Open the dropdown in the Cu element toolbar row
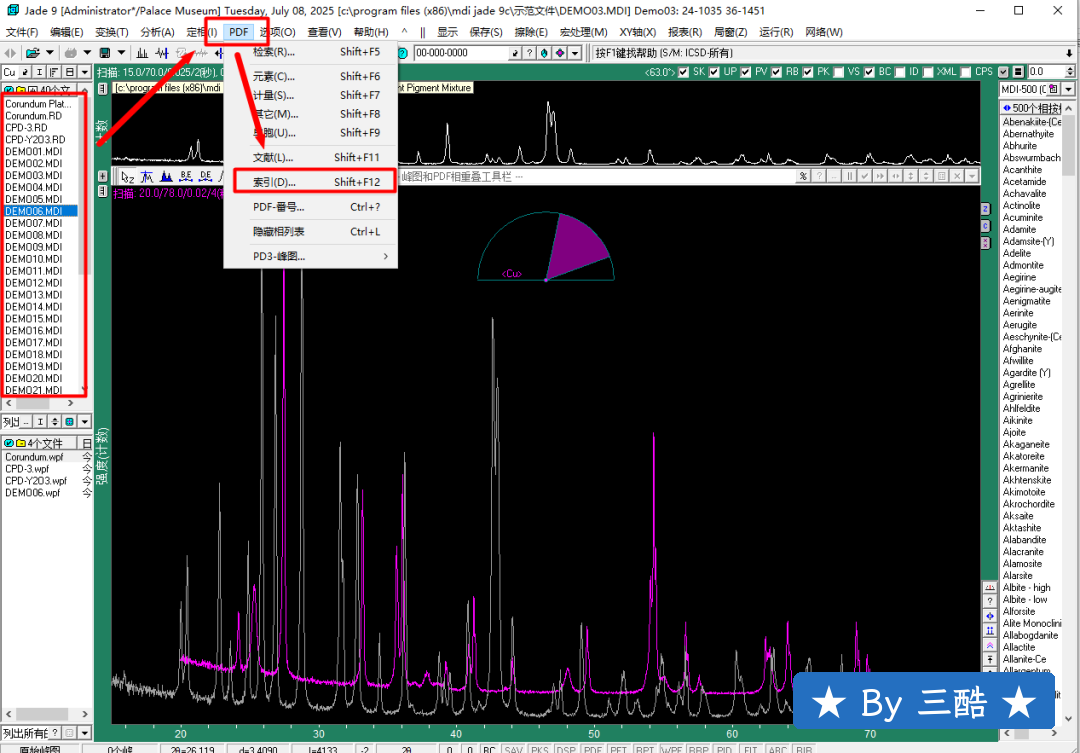The height and width of the screenshot is (753, 1080). [x=85, y=72]
